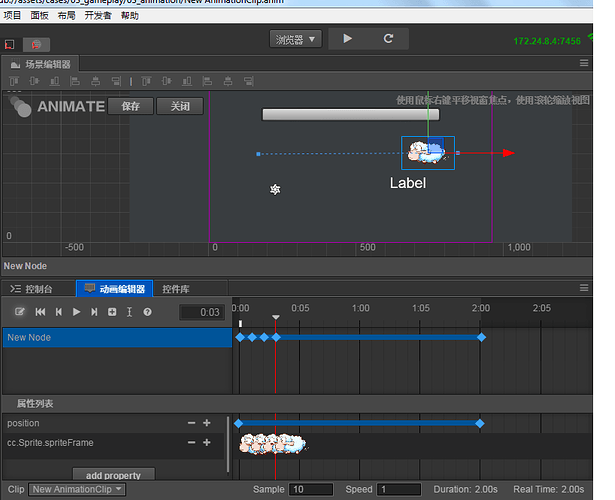Click the animation editor help icon

point(147,312)
